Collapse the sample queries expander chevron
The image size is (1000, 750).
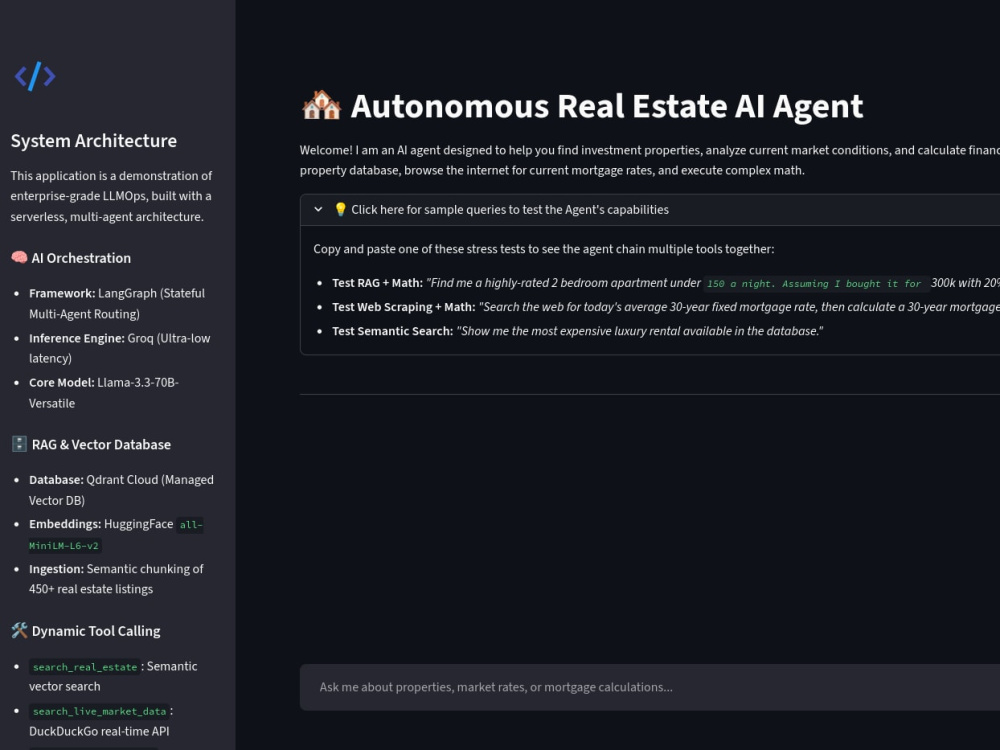tap(318, 209)
